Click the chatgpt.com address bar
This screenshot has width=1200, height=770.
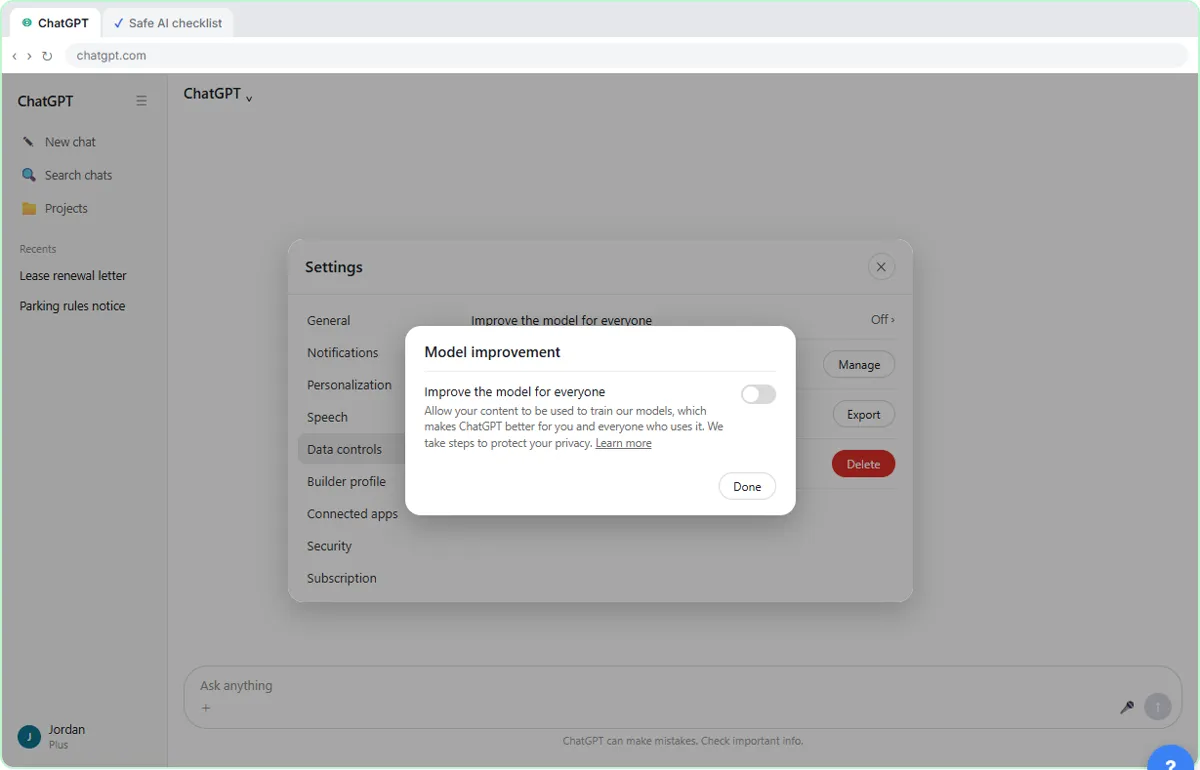point(627,56)
